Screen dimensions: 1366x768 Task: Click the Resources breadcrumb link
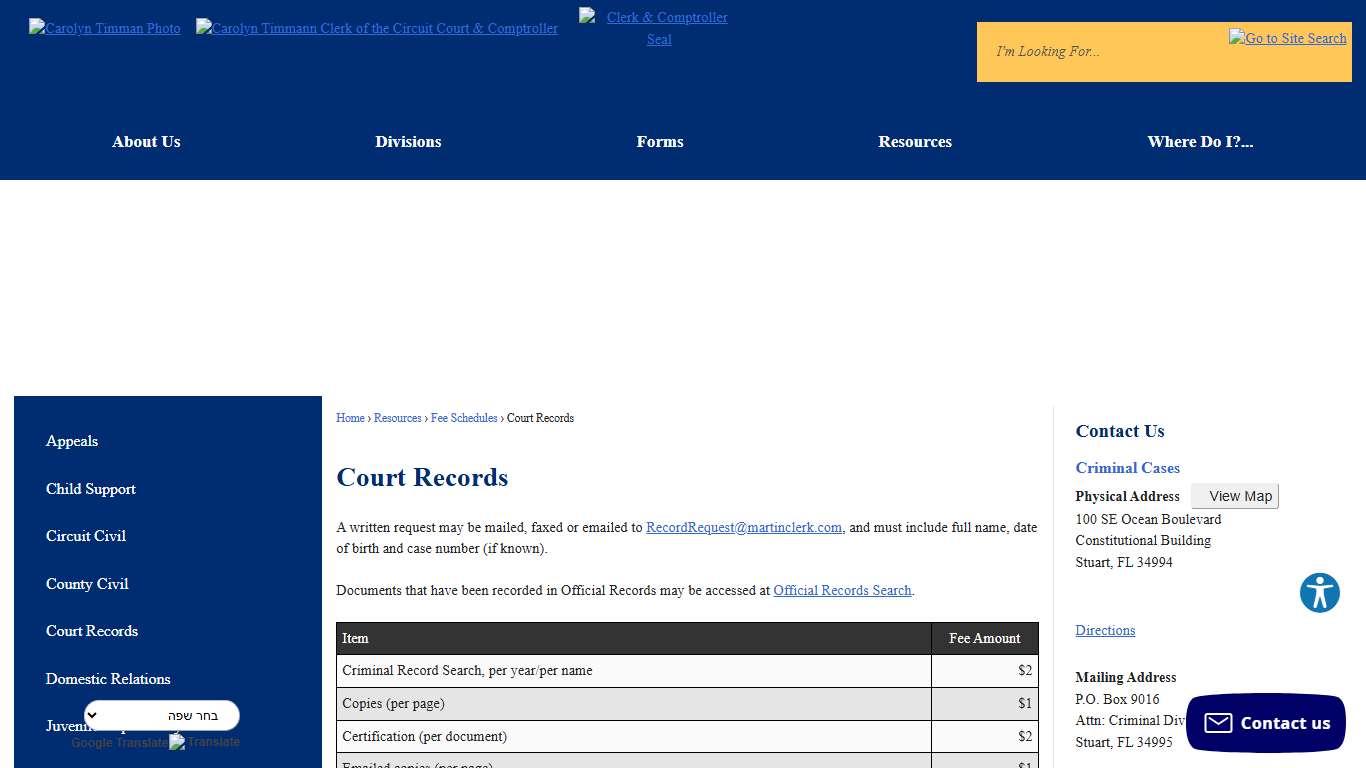pos(398,418)
